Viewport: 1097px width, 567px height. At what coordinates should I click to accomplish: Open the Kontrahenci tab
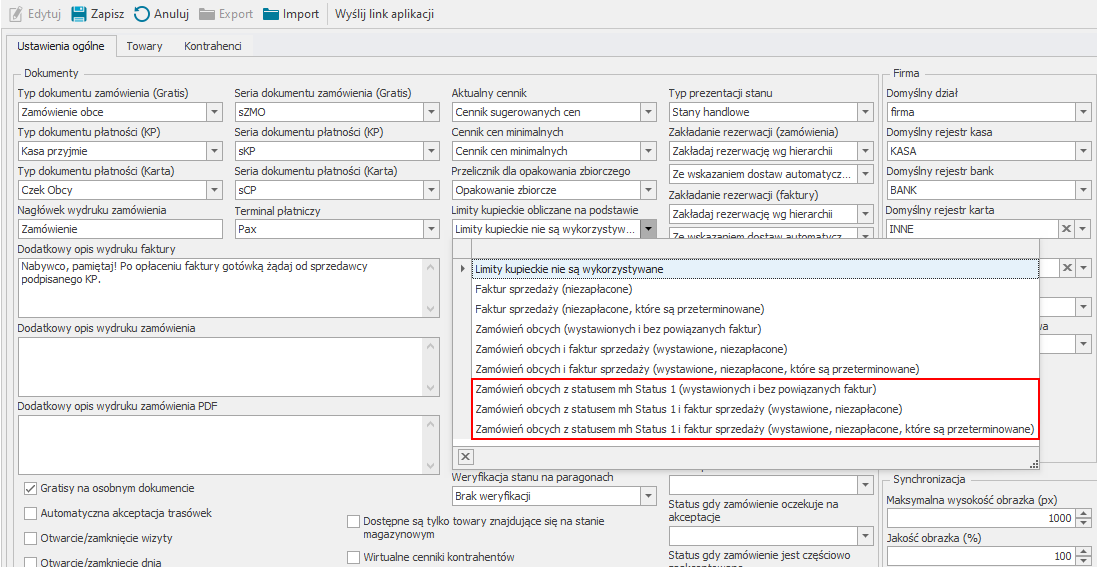212,46
